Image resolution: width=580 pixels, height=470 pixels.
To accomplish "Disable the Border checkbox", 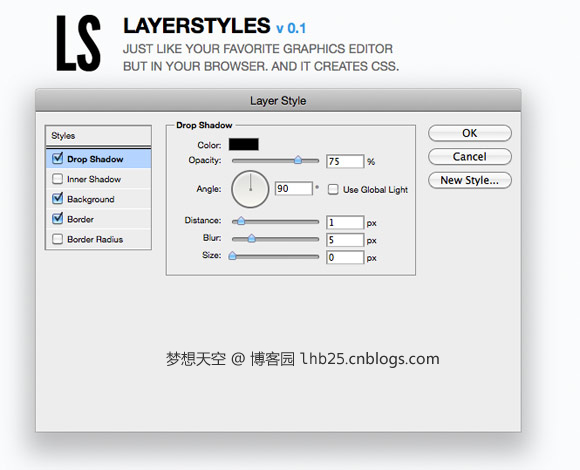I will [57, 219].
